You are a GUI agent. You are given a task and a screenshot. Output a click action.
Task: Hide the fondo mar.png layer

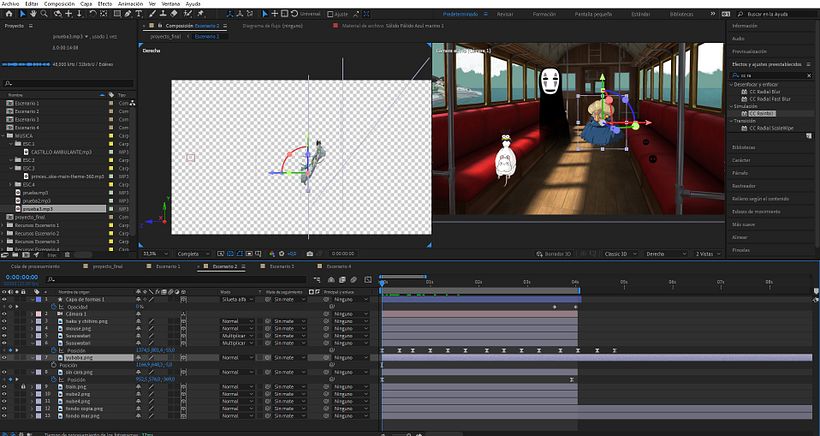4,416
